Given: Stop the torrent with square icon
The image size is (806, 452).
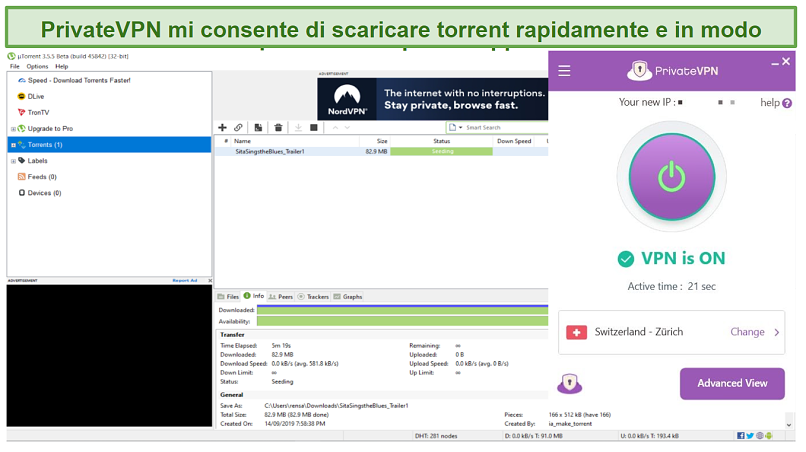Looking at the screenshot, I should click(314, 128).
